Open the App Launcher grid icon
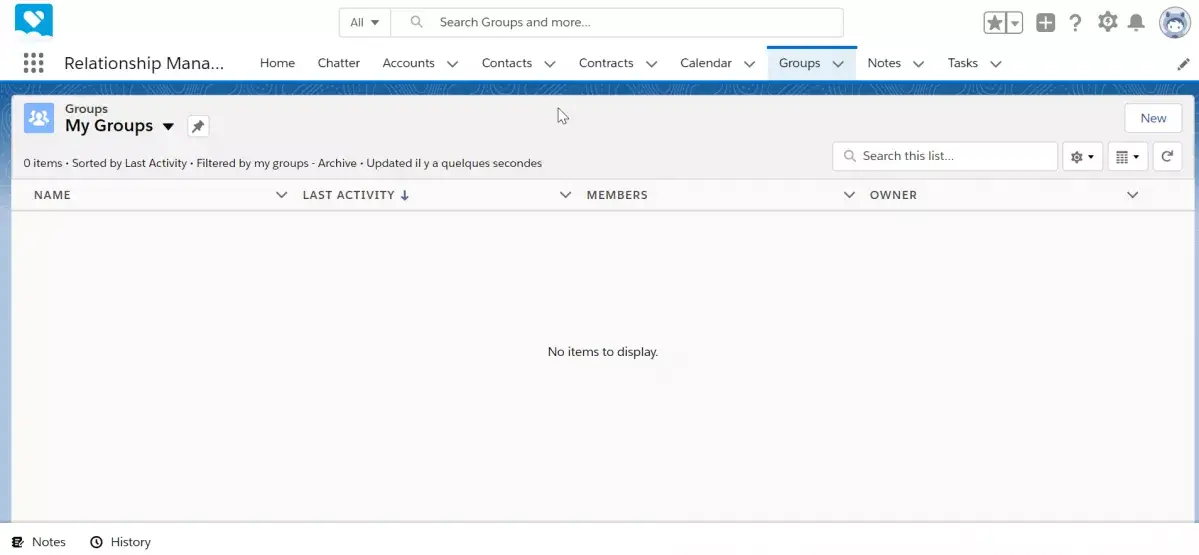Image resolution: width=1199 pixels, height=555 pixels. tap(33, 63)
